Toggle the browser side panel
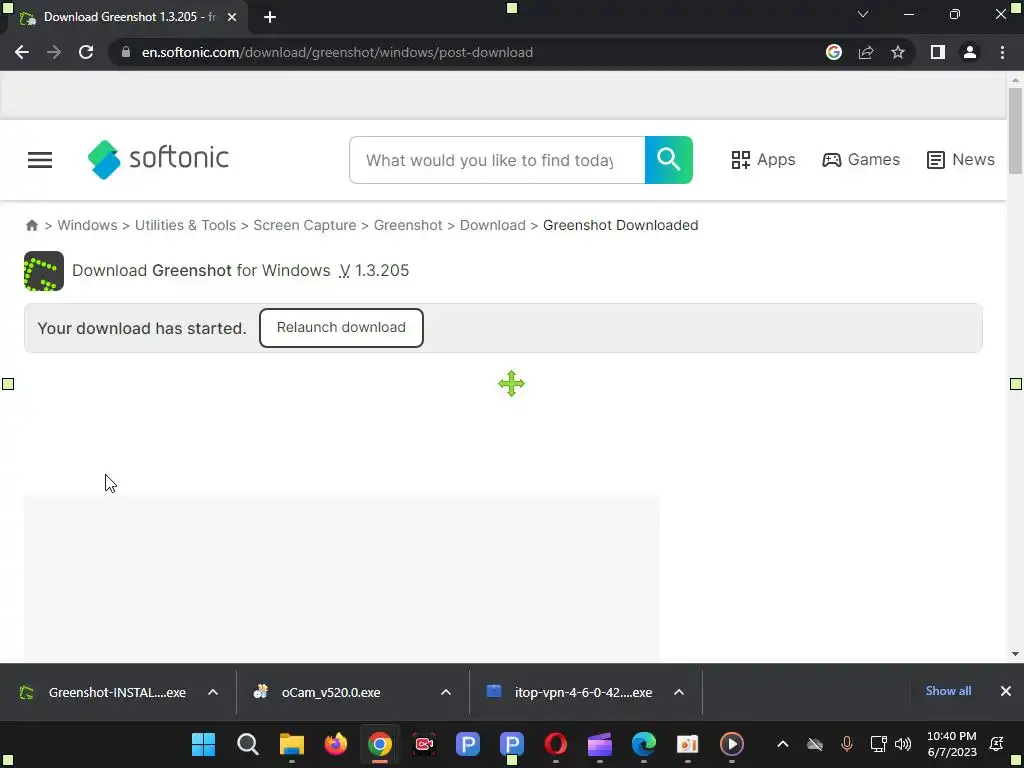The width and height of the screenshot is (1024, 768). coord(938,52)
